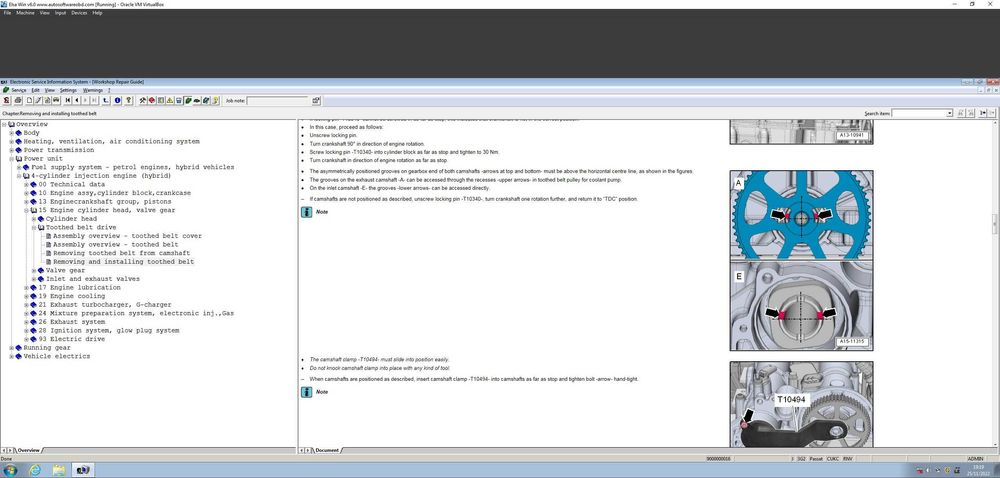Open Windows Explorer from the taskbar
This screenshot has width=1000, height=478.
[59, 470]
